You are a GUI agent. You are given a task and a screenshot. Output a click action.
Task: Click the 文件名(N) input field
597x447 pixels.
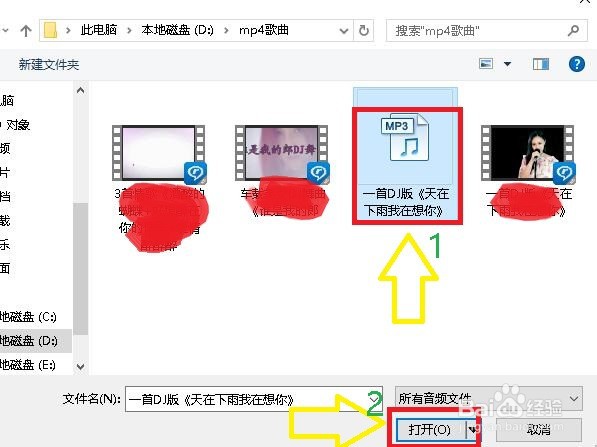click(254, 399)
